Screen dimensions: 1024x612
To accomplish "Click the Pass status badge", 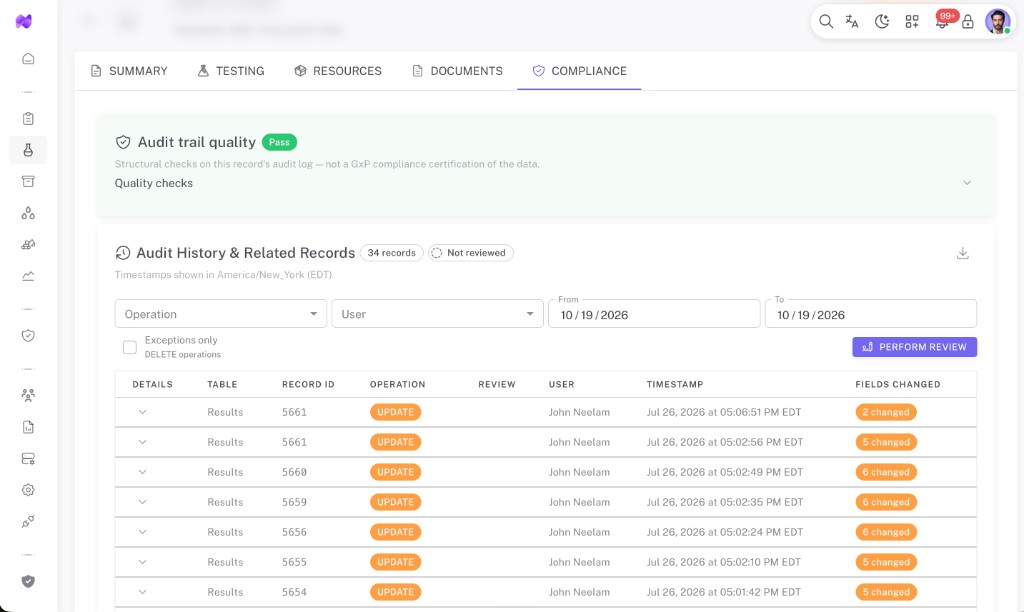I will coord(280,142).
